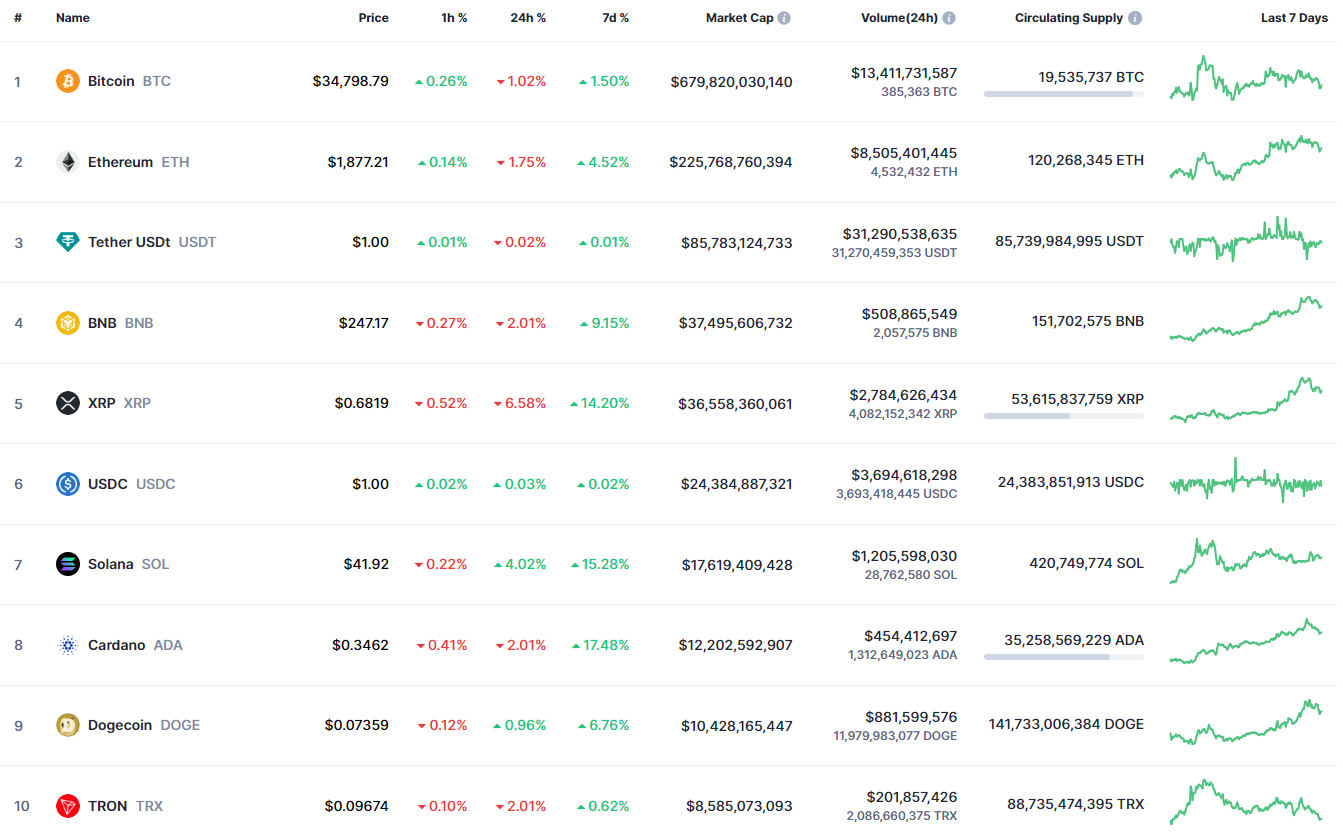
Task: Click the red TRON logo icon
Action: click(68, 806)
